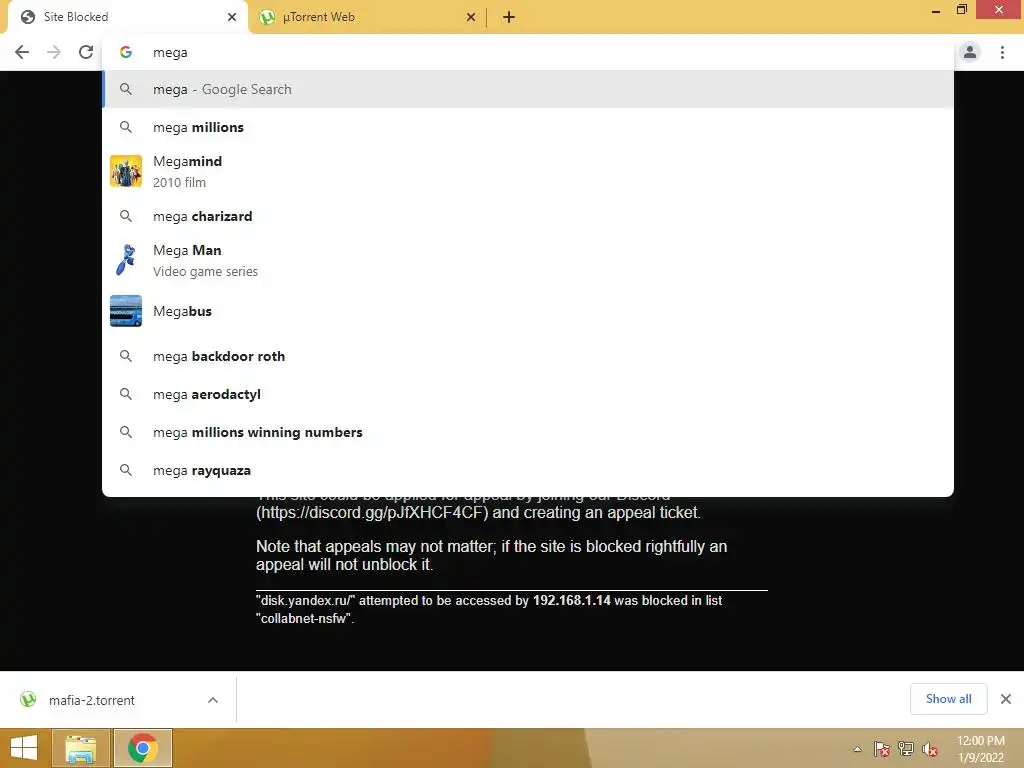Click Show all downloads button

pyautogui.click(x=948, y=699)
